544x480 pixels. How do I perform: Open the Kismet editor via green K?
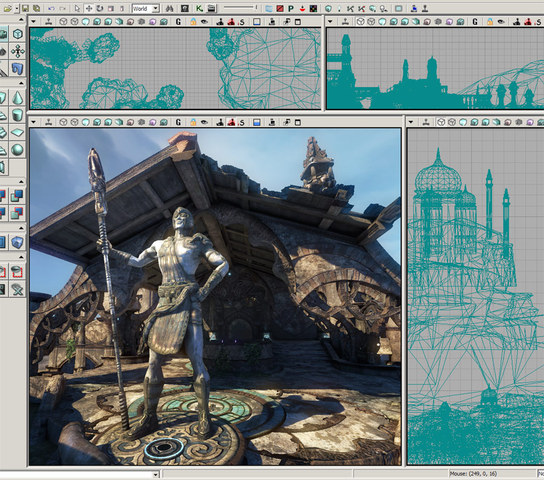pyautogui.click(x=199, y=8)
